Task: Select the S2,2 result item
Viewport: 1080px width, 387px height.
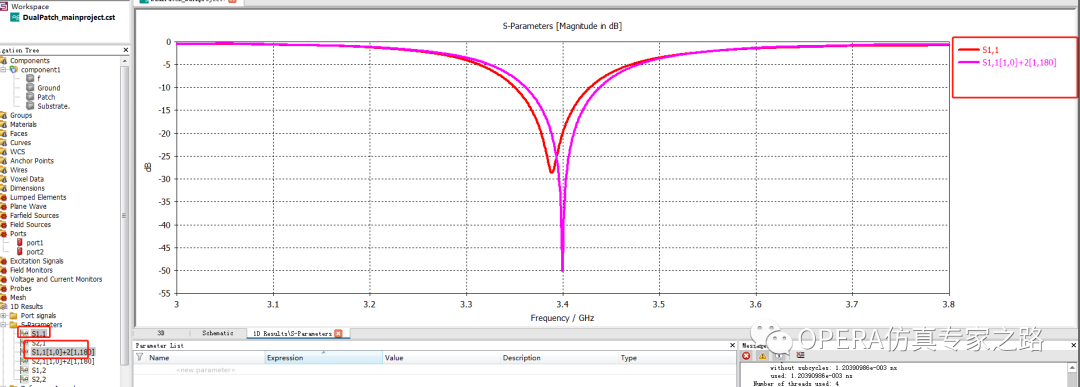Action: pos(39,379)
